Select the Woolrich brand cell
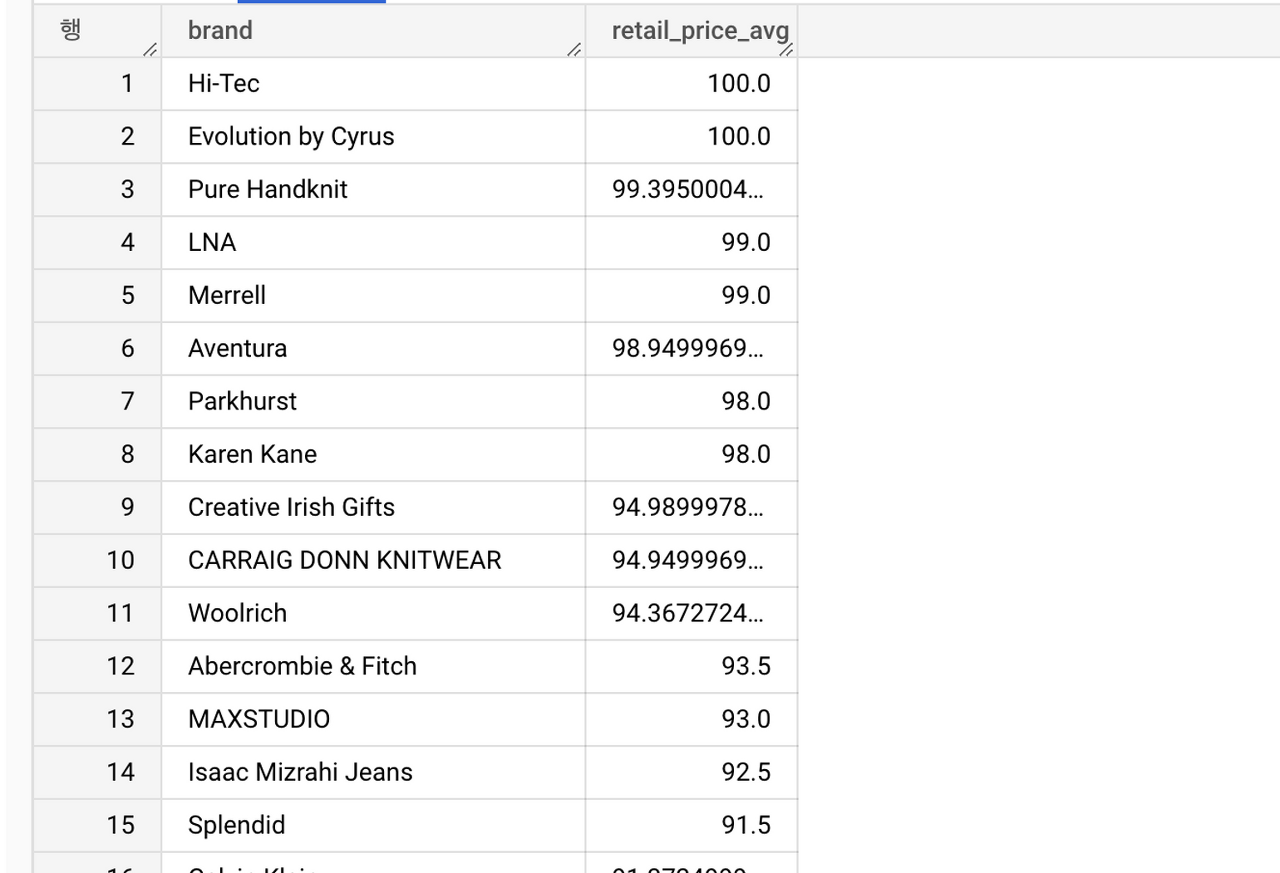The image size is (1280, 873). click(373, 614)
